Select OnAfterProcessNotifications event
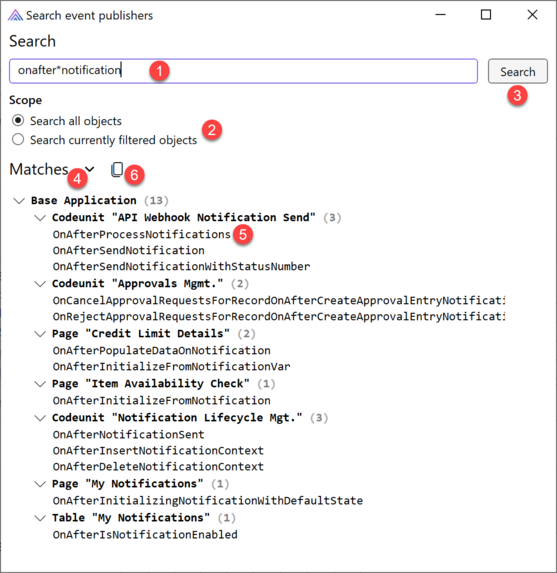Viewport: 557px width, 573px height. [x=141, y=234]
